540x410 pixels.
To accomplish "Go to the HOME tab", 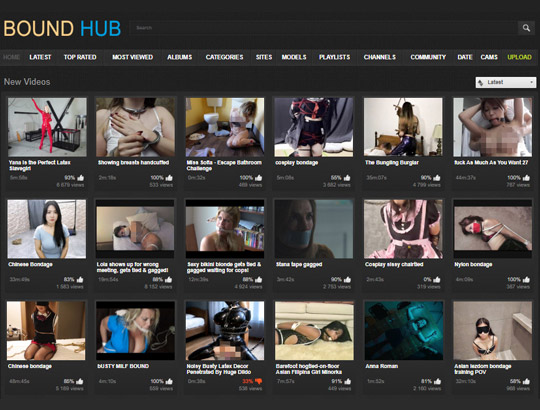I will (x=11, y=57).
